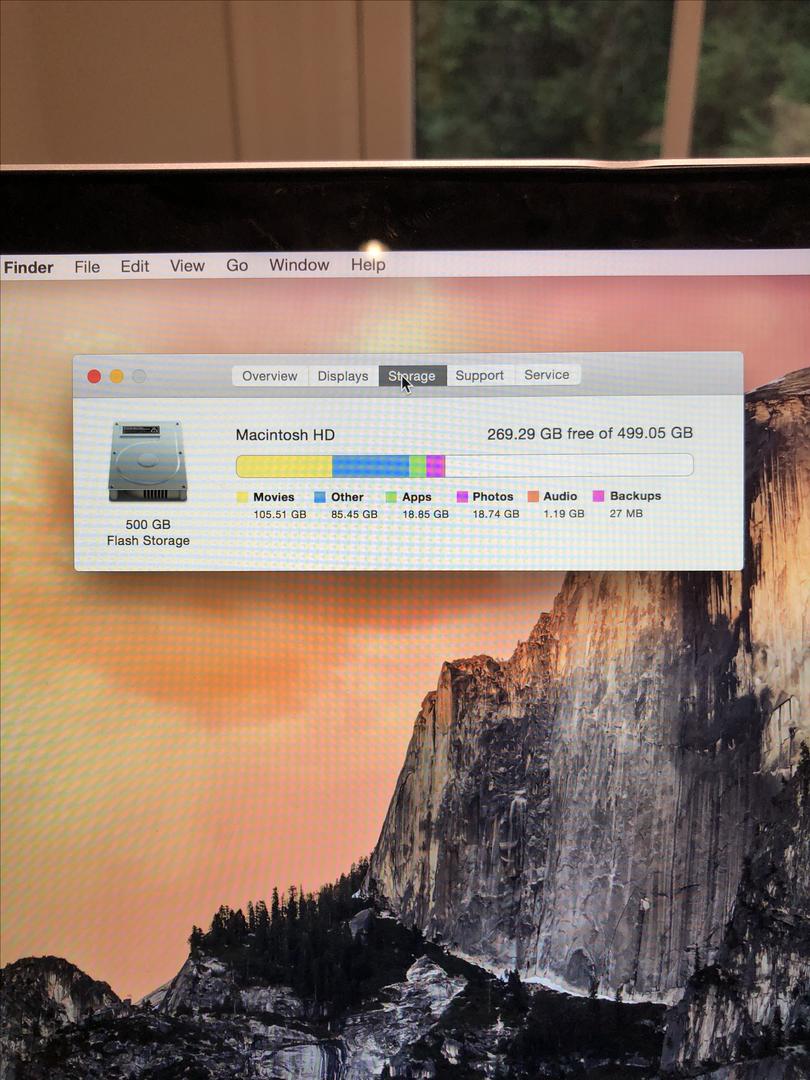Viewport: 810px width, 1080px height.
Task: Click the 'Backups' legend label
Action: [x=635, y=496]
